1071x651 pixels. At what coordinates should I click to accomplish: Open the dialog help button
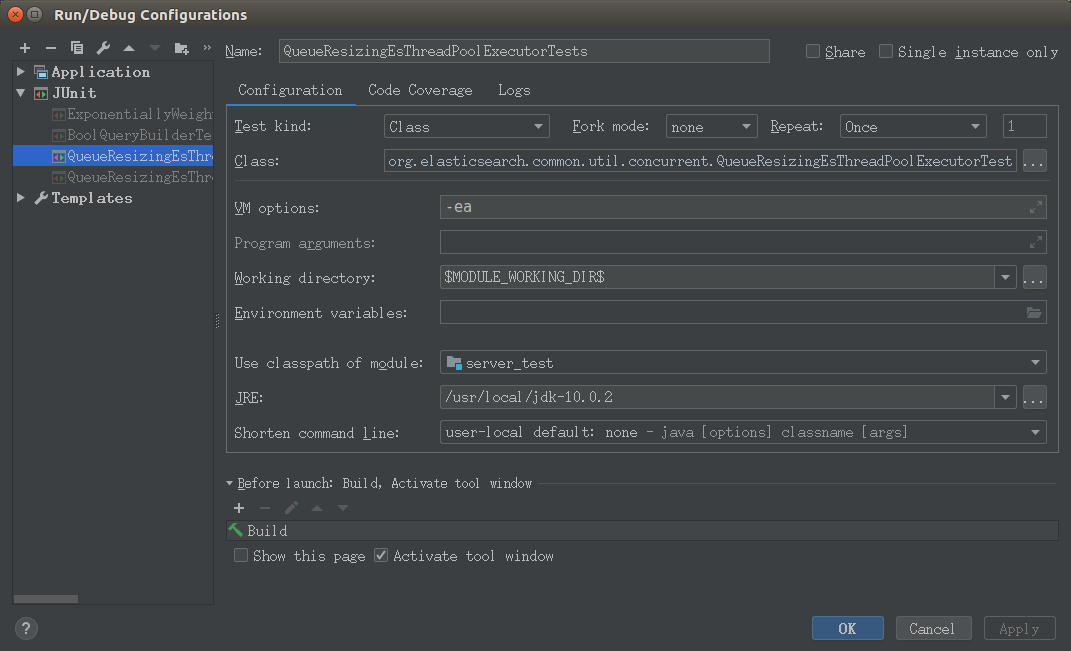point(26,628)
